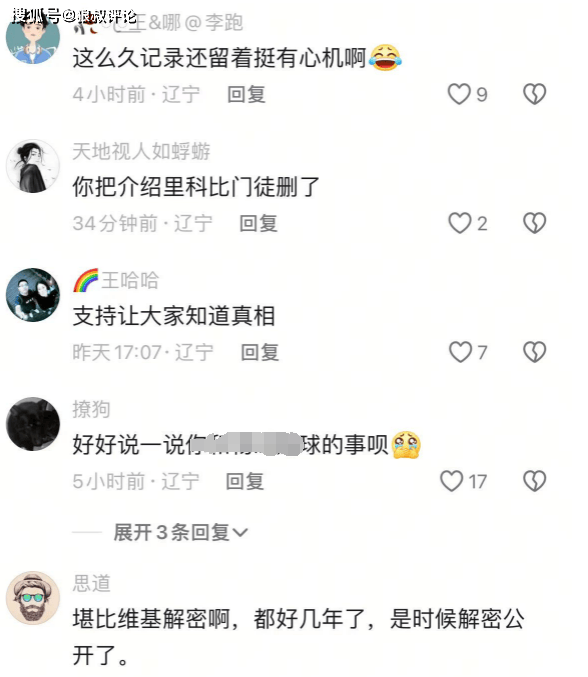Dislike the comment about 心机 with broken heart
The width and height of the screenshot is (588, 677).
pos(534,94)
